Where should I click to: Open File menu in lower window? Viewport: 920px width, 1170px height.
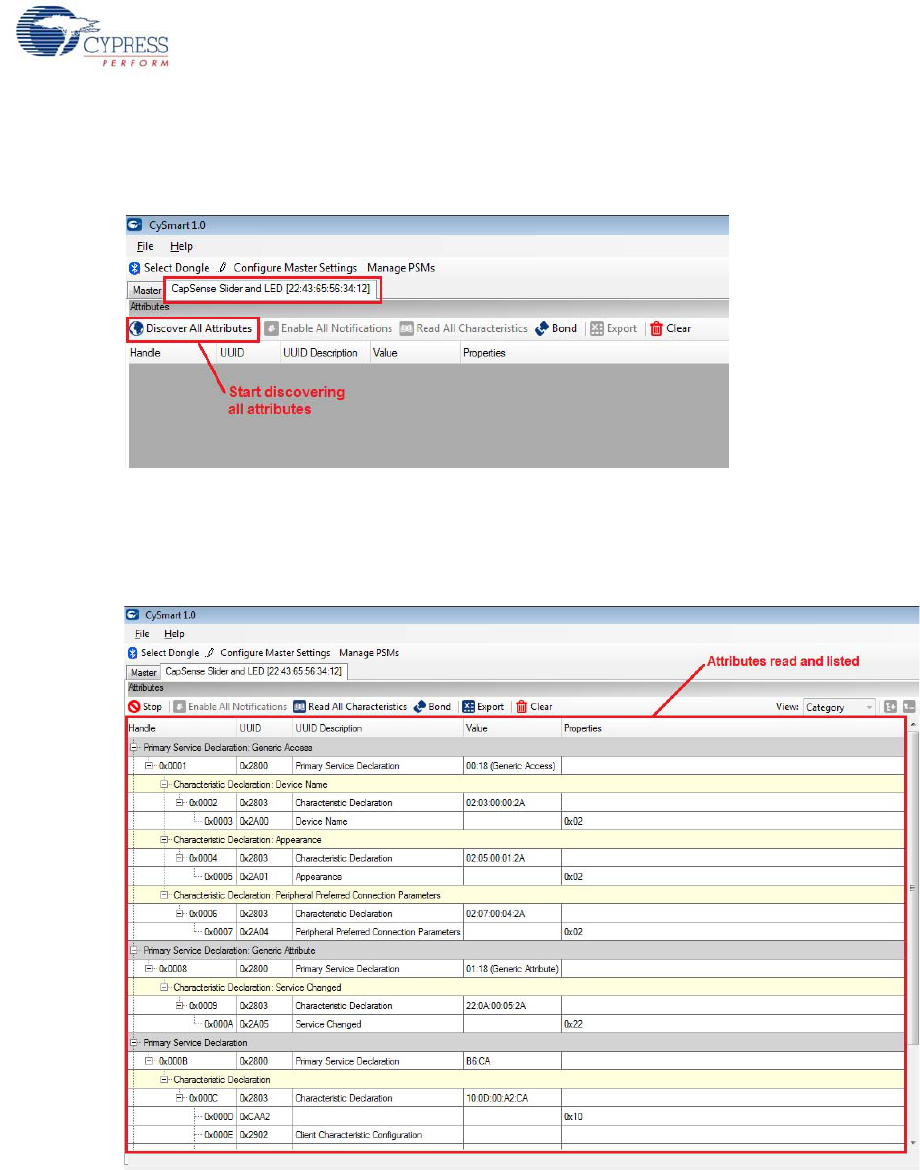[142, 634]
